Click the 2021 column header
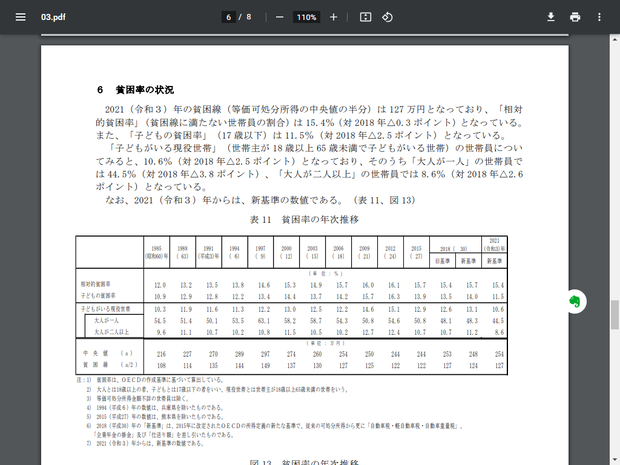 click(x=494, y=244)
